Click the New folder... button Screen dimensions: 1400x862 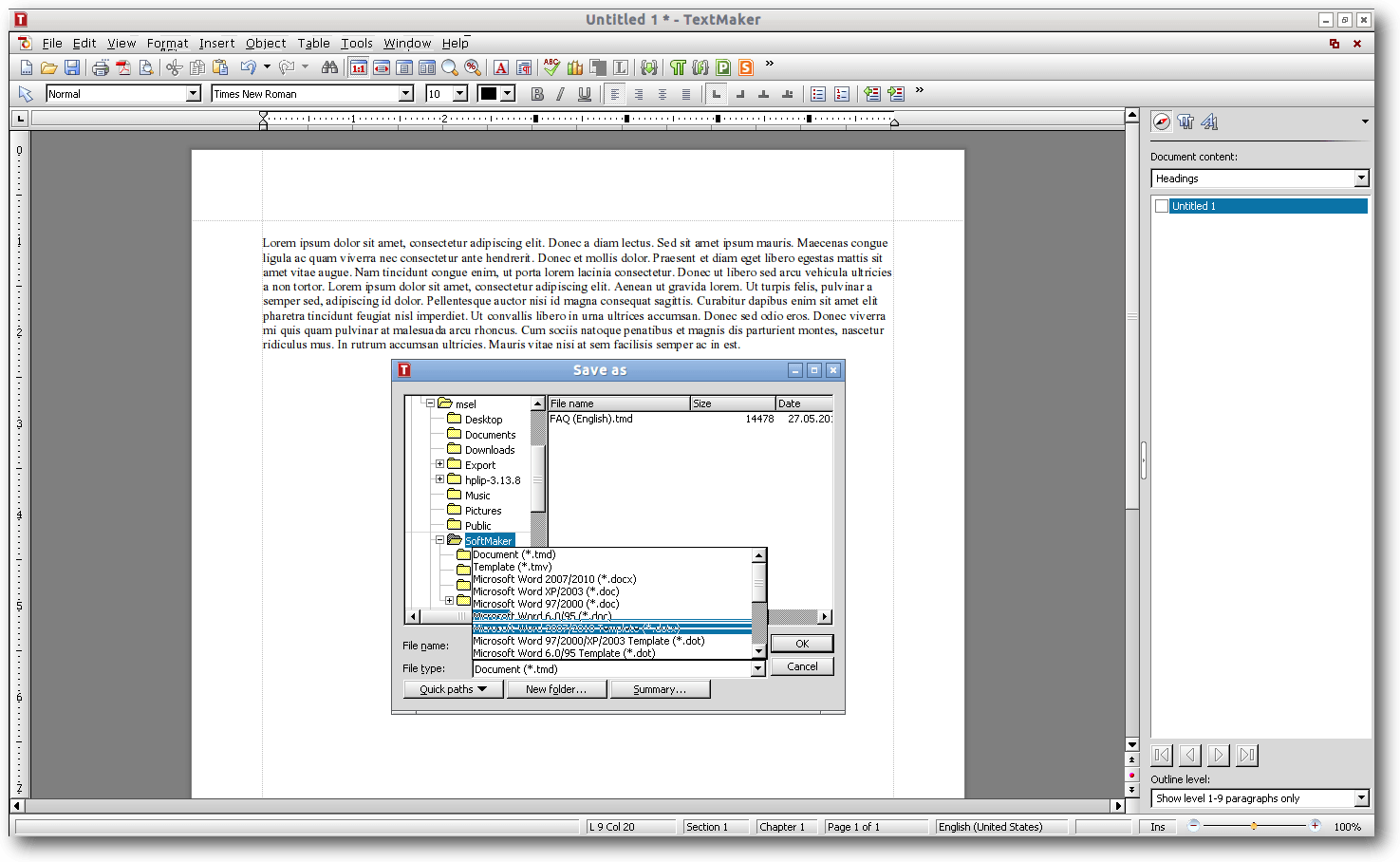(556, 689)
